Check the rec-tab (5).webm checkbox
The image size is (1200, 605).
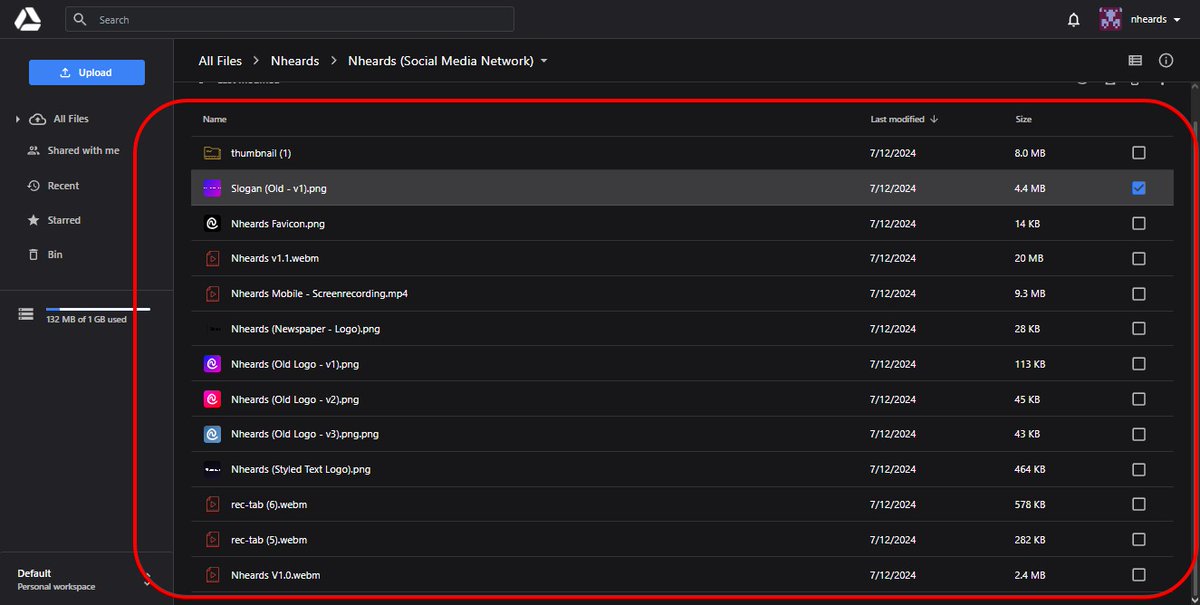pos(1139,540)
